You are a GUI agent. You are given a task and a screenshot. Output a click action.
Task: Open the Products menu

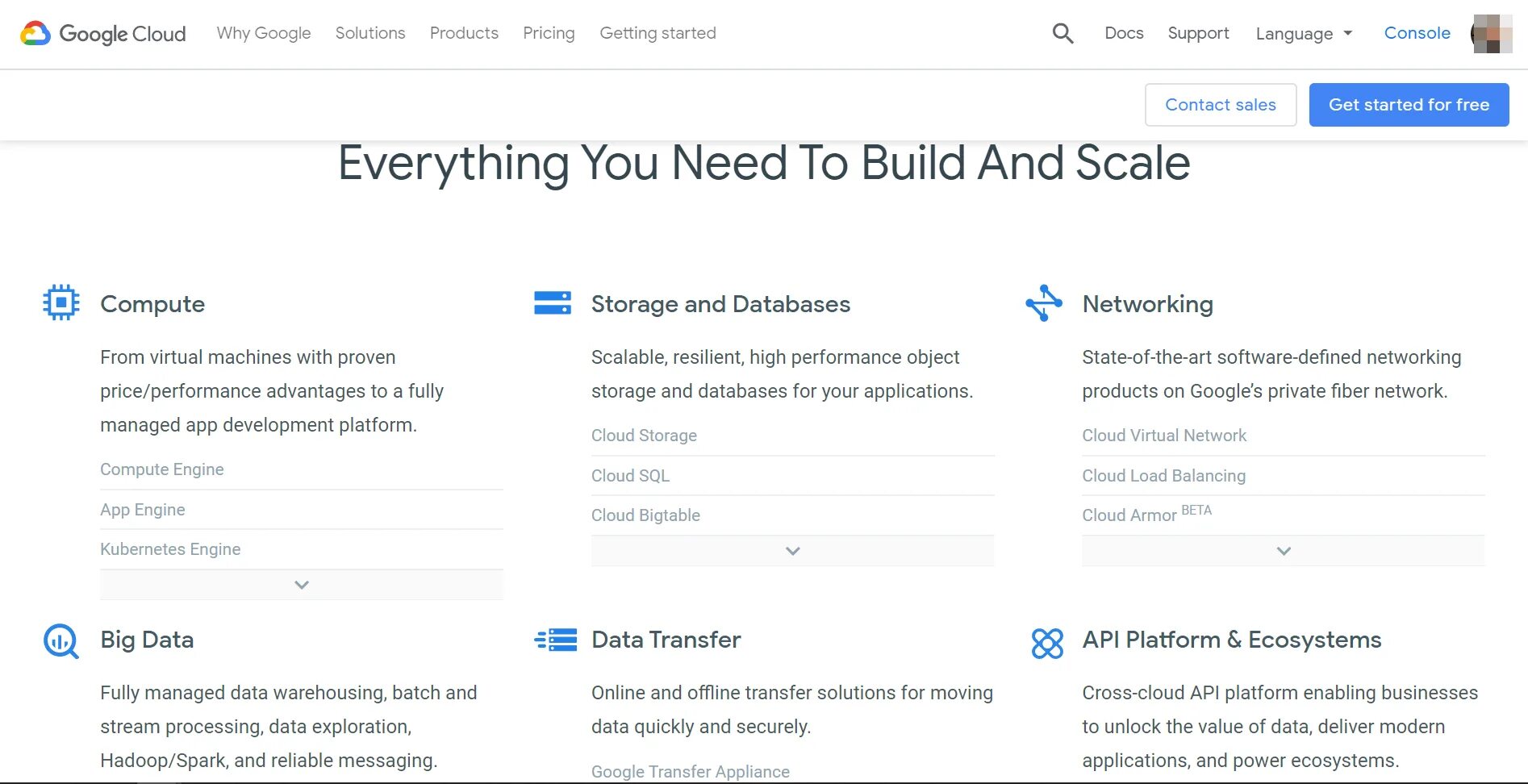pos(464,33)
